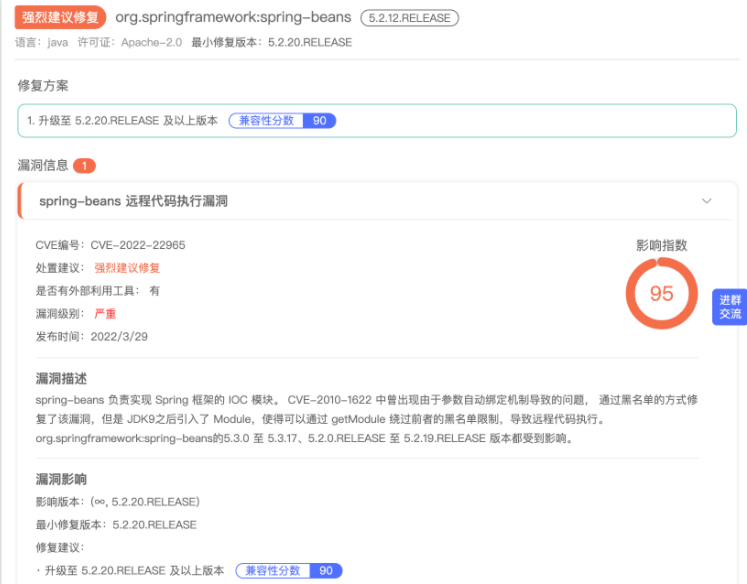
Task: Click the 进群交流 floating button
Action: coord(730,307)
